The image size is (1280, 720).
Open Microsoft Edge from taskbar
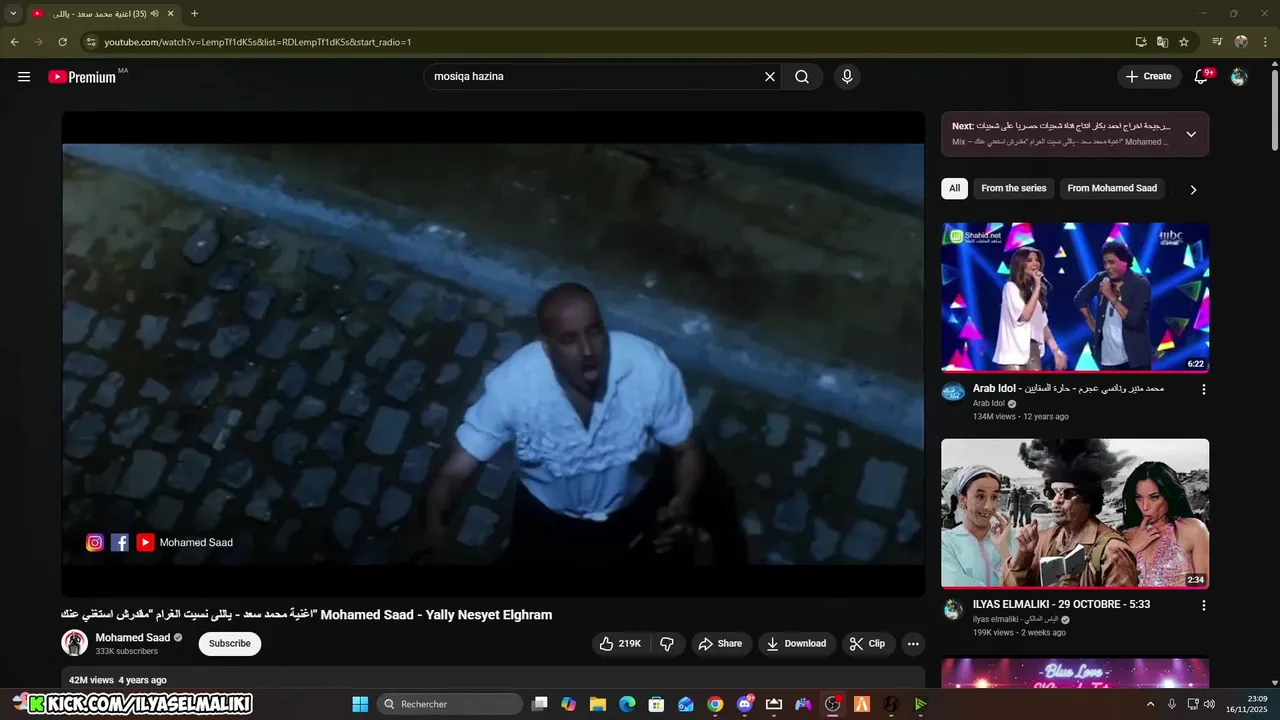tap(627, 704)
